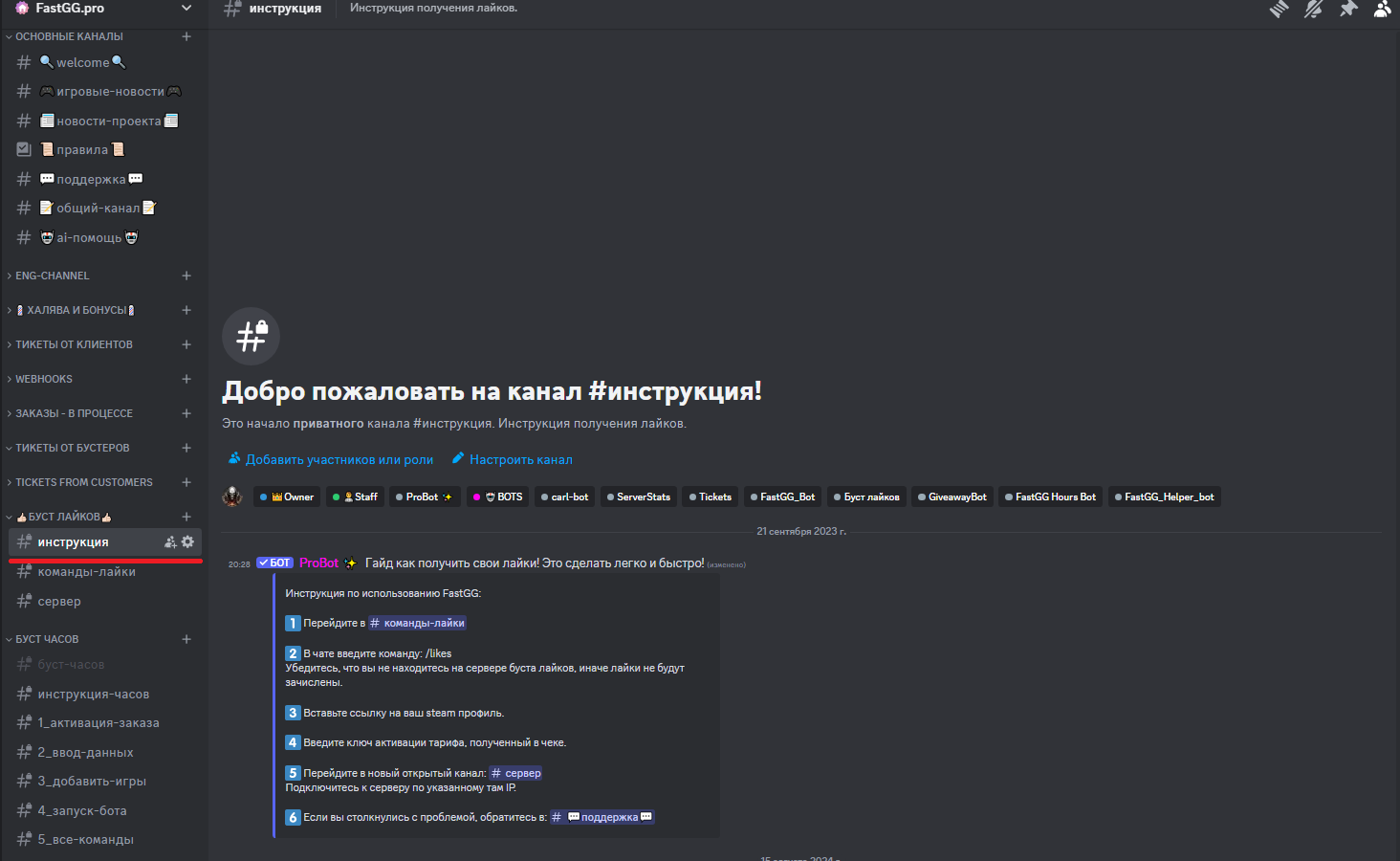
Task: Follow #команды-лайки mention in message
Action: point(417,623)
